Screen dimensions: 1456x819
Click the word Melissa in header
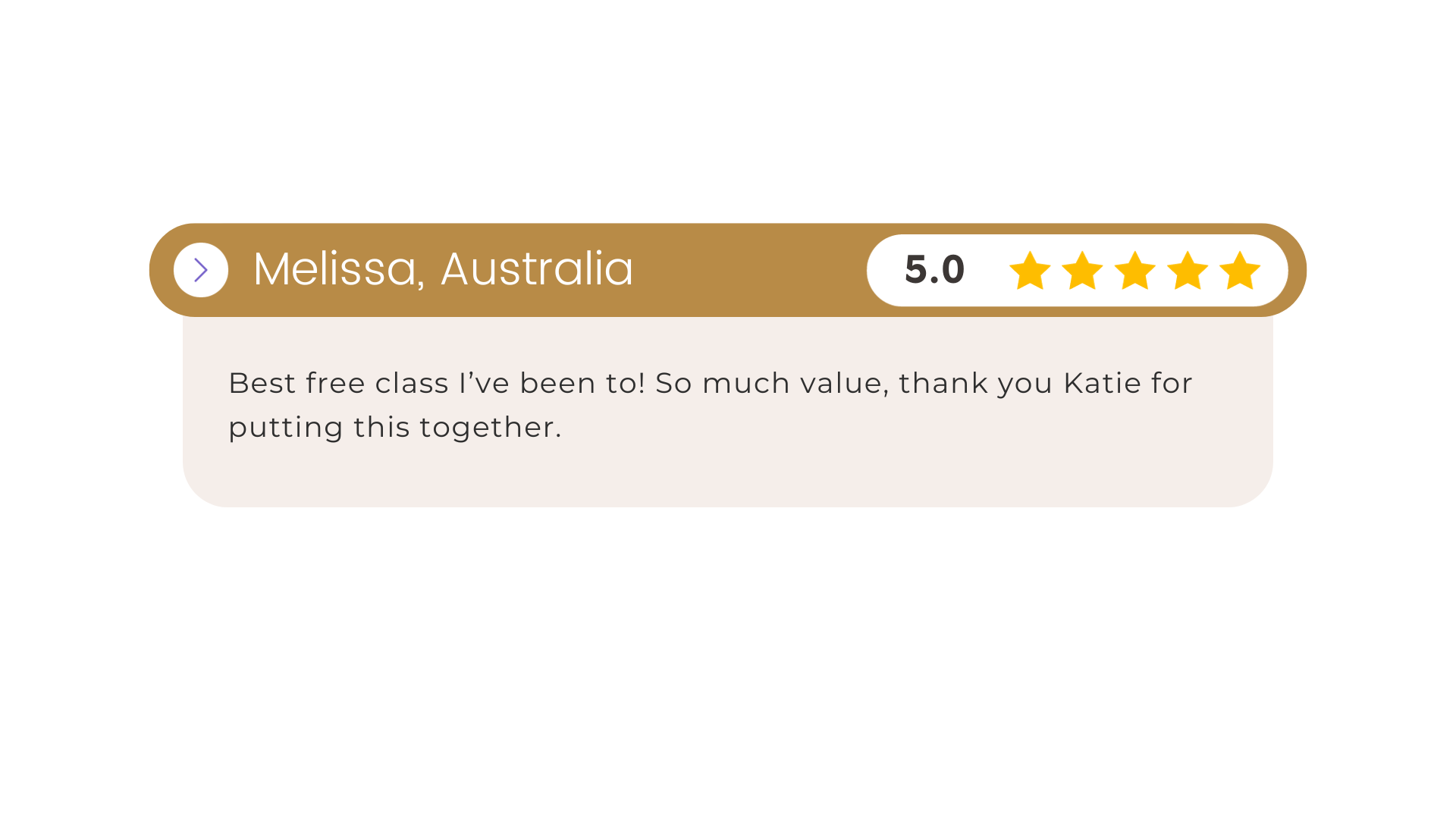336,269
